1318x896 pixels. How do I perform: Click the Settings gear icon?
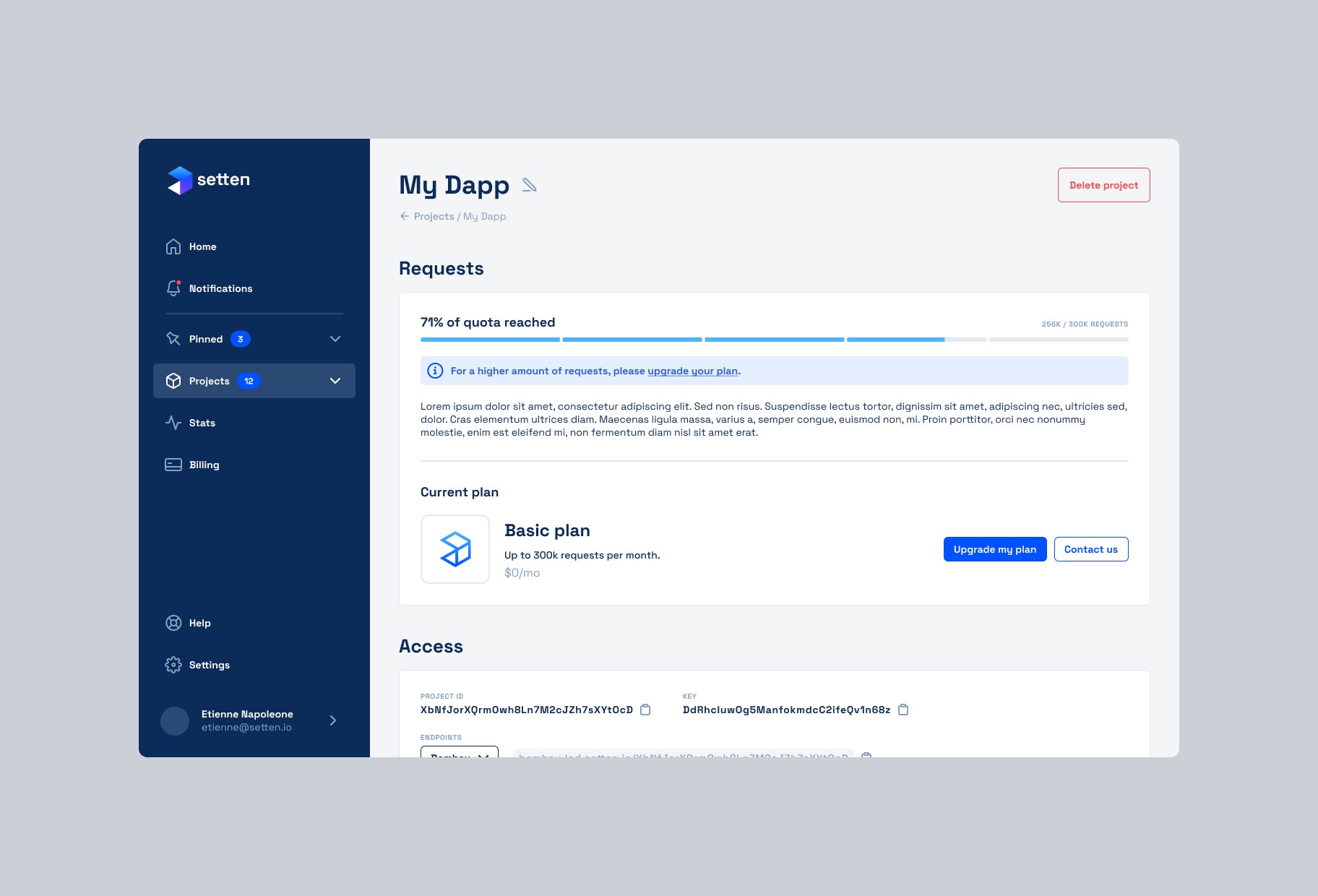[x=173, y=665]
